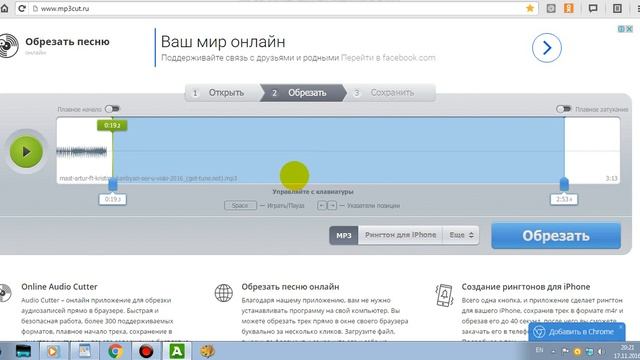Edit the start time field showing 0:19
The image size is (640, 360).
(113, 199)
